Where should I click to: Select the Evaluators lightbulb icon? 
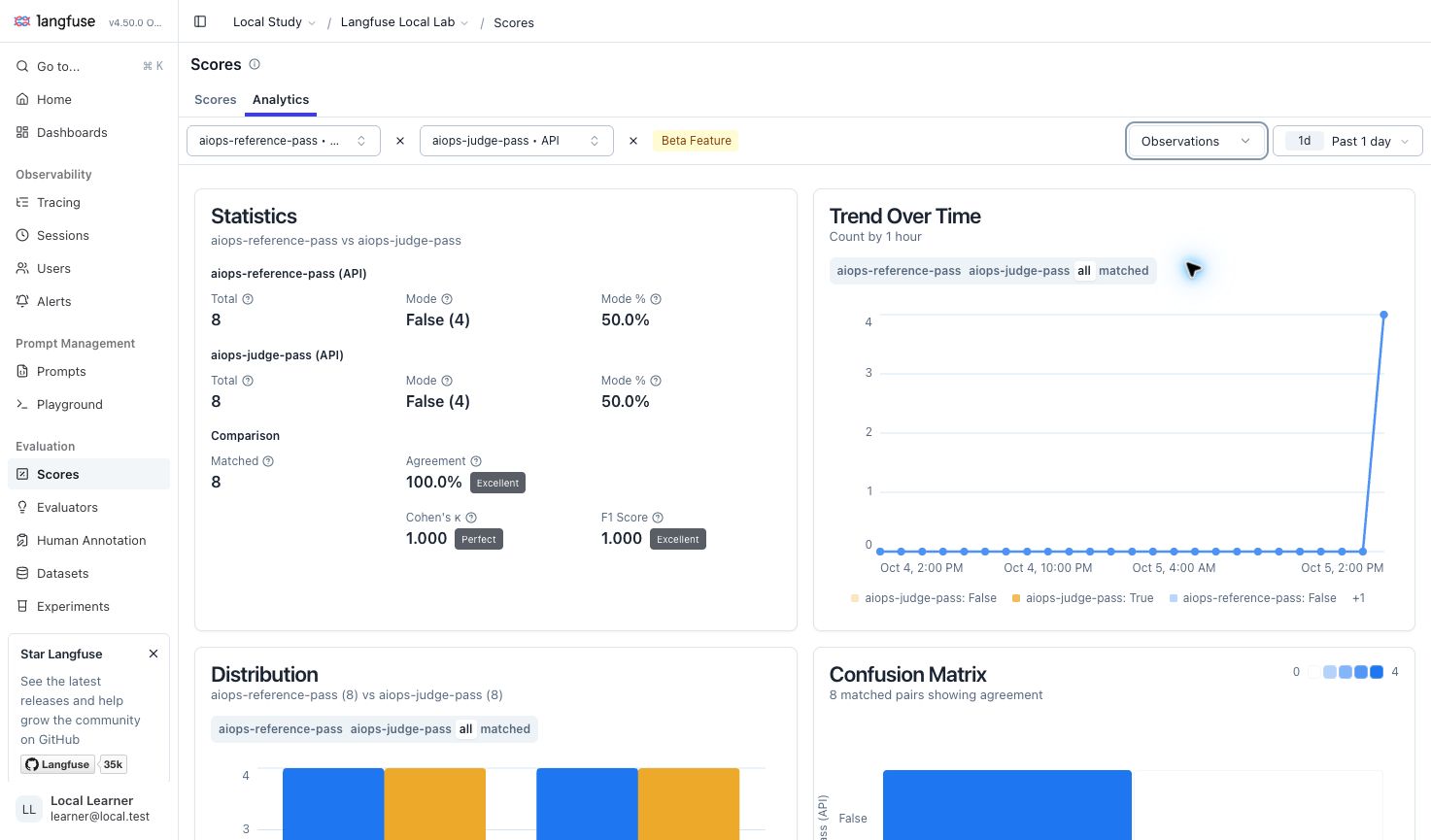(22, 507)
